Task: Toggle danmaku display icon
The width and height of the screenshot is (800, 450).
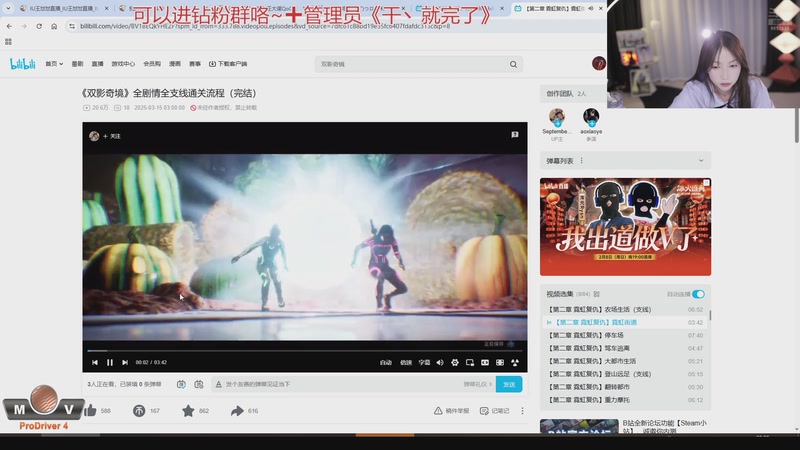Action: (181, 384)
